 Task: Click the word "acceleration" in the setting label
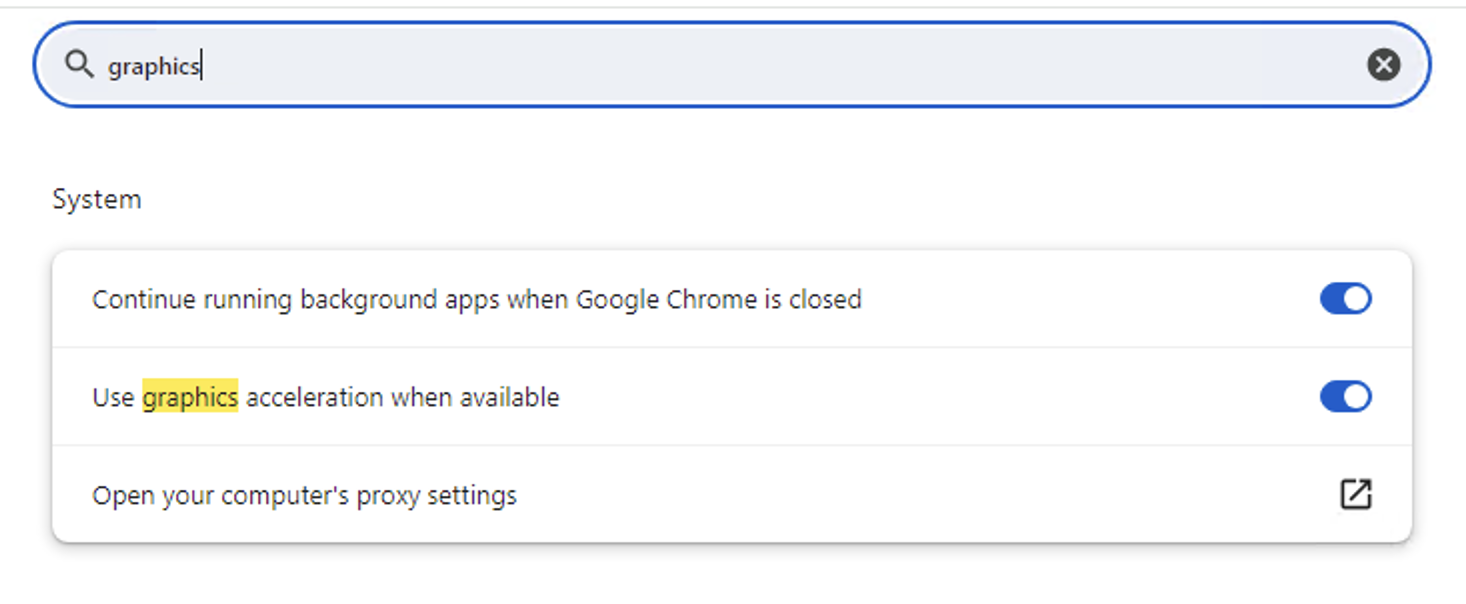pyautogui.click(x=314, y=397)
